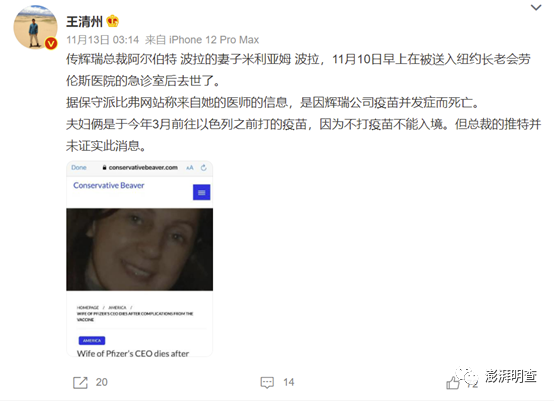The image size is (554, 401).
Task: Click the iPhone 12 Pro Max source link
Action: [x=214, y=40]
